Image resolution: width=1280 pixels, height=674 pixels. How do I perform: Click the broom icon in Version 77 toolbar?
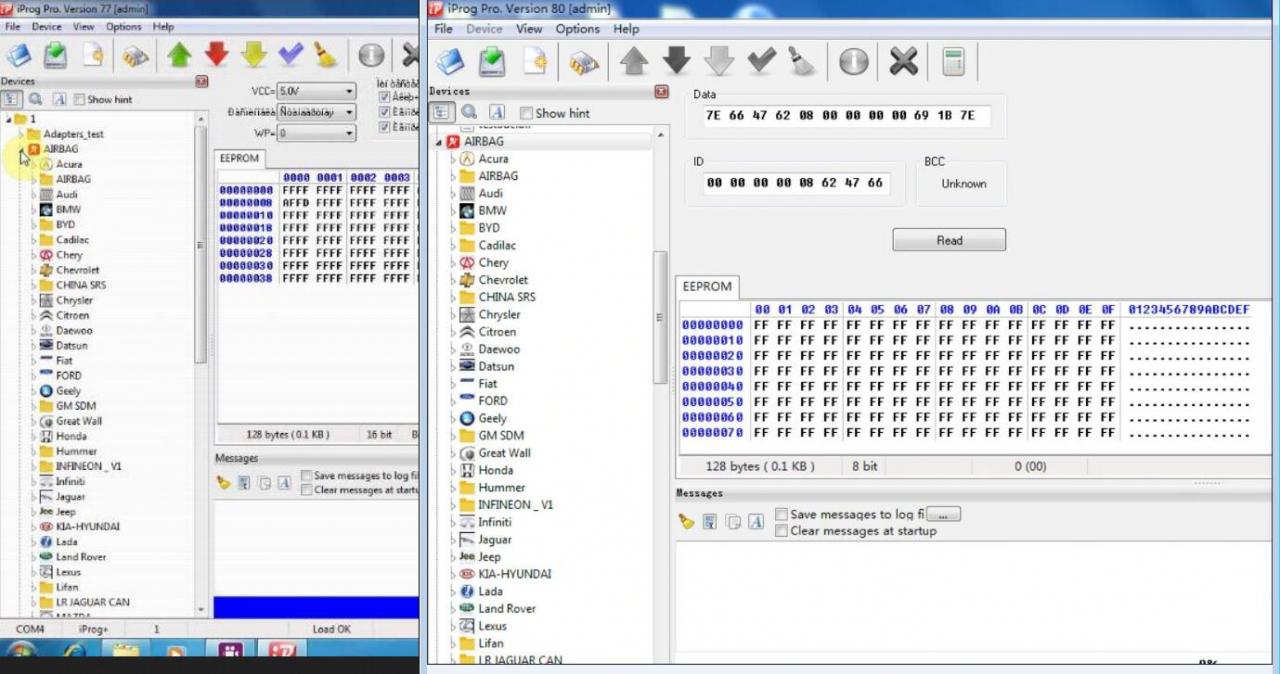325,55
